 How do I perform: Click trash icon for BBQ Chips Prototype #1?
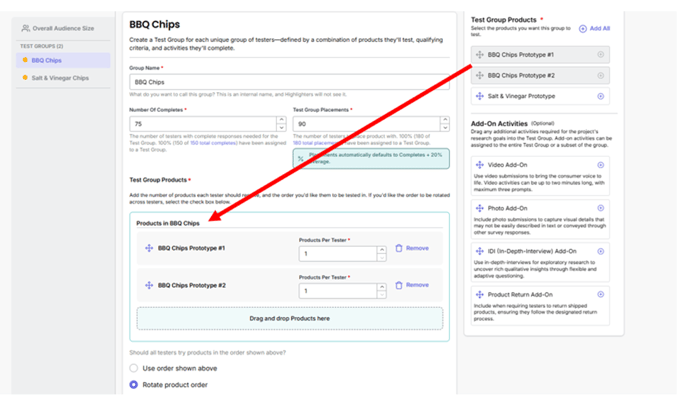[x=399, y=248]
